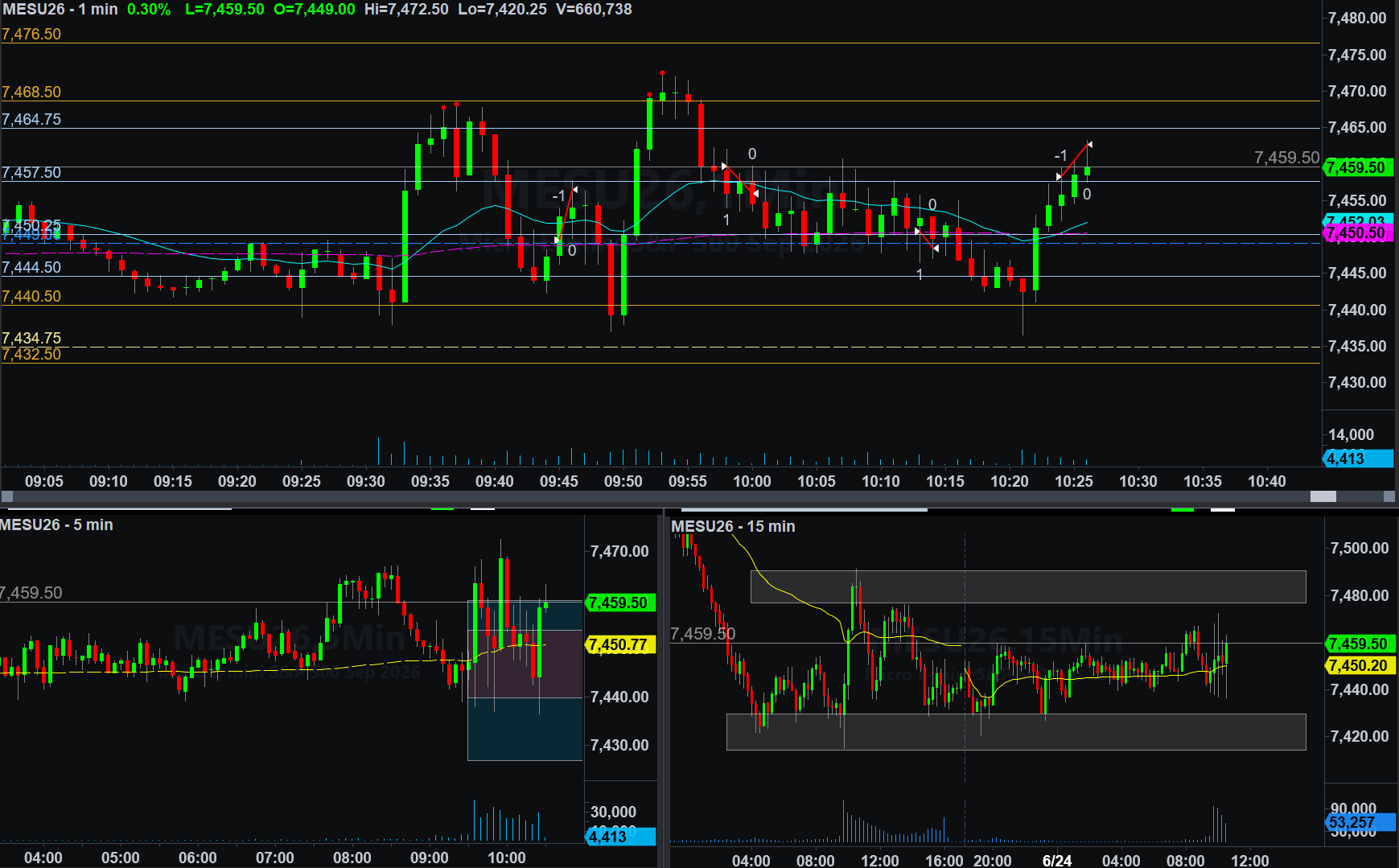
Task: Click the Lo=7,420.25 low readout
Action: coord(502,10)
